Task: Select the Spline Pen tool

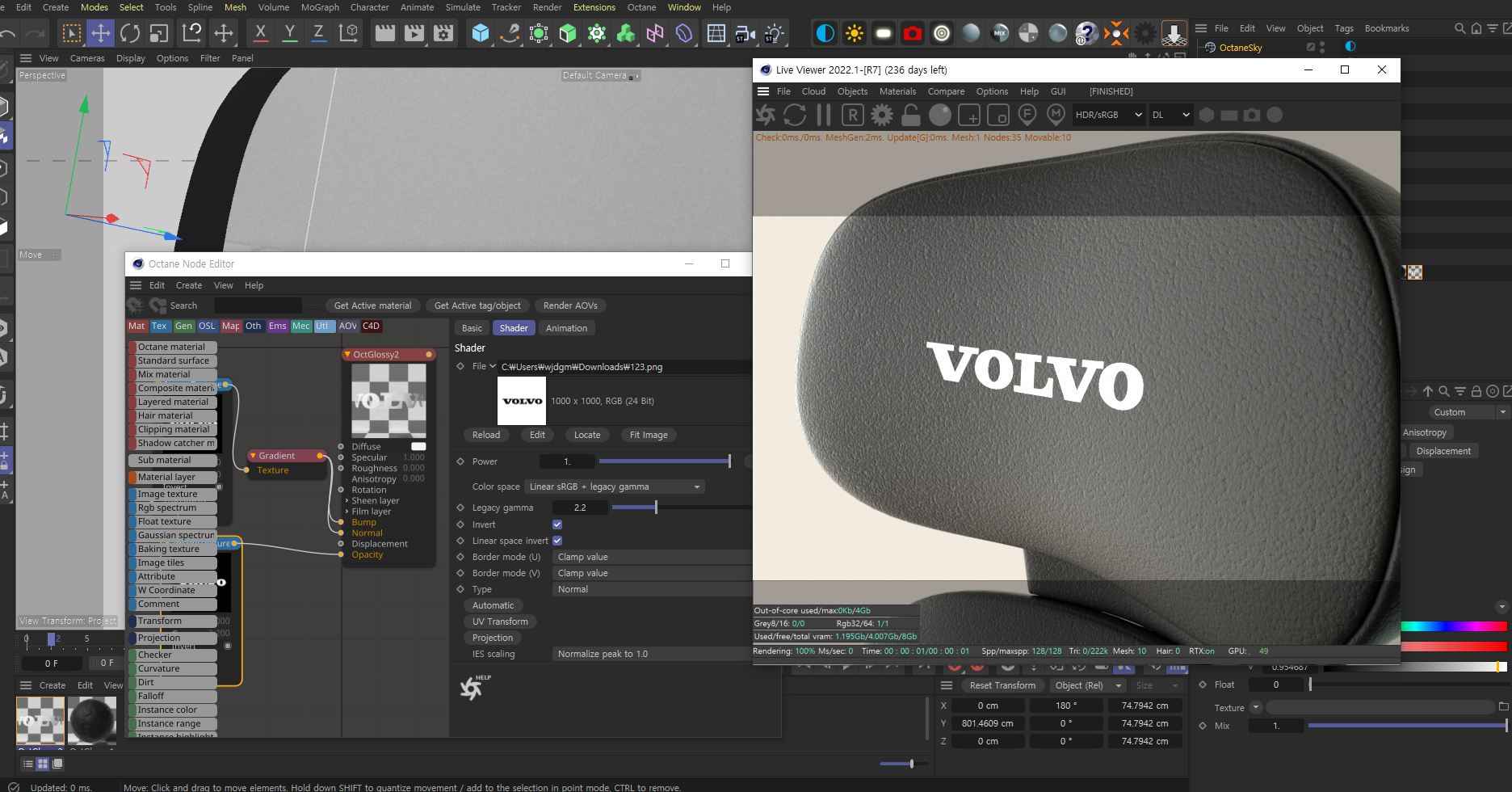Action: (x=510, y=33)
